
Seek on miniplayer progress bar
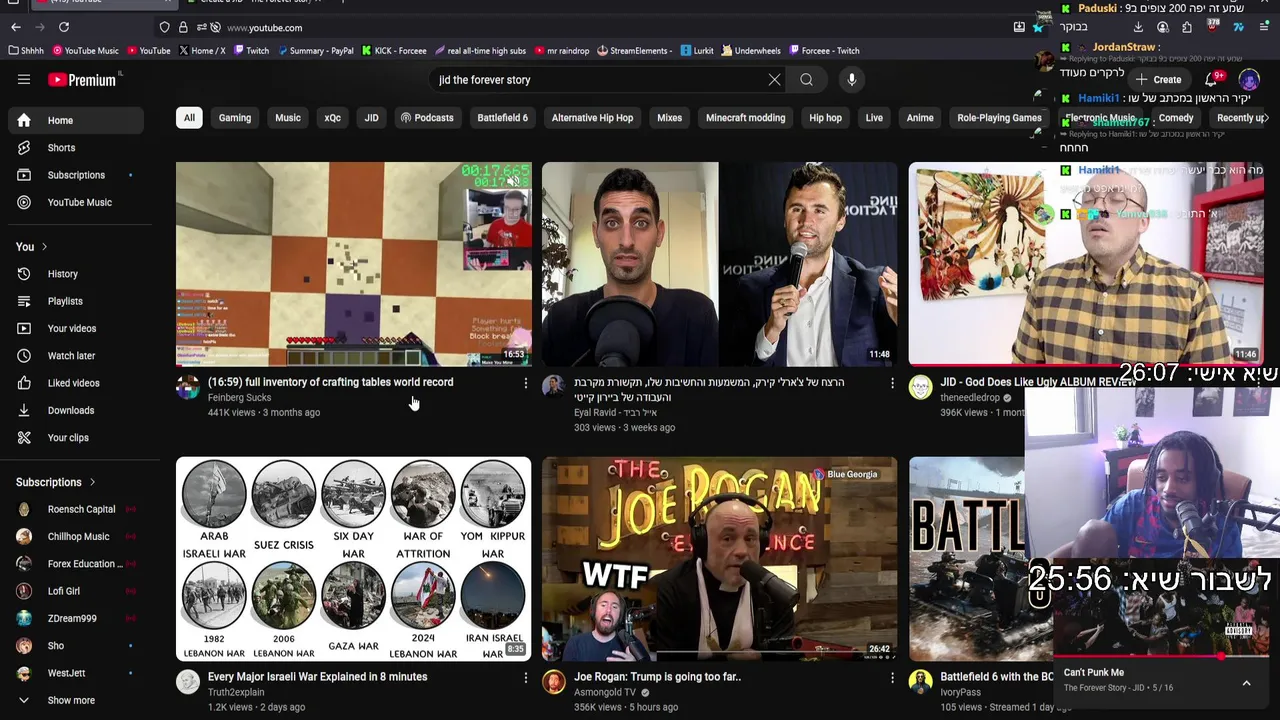coord(1162,657)
